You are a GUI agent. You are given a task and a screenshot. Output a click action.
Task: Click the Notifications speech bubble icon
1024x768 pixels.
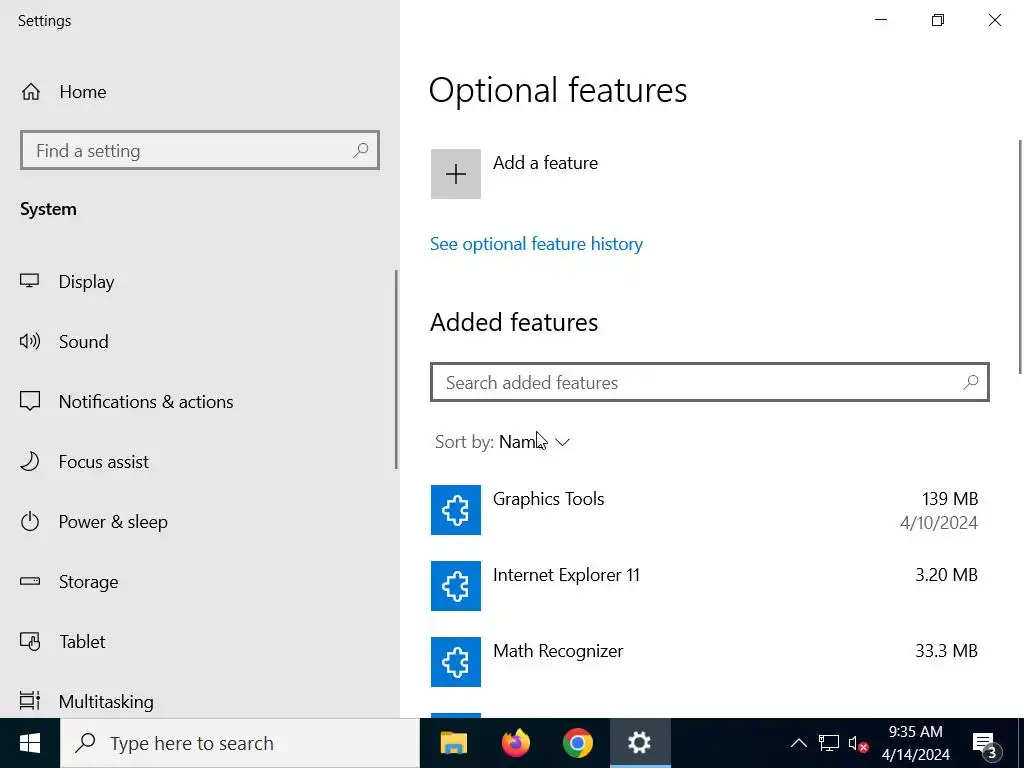point(30,401)
